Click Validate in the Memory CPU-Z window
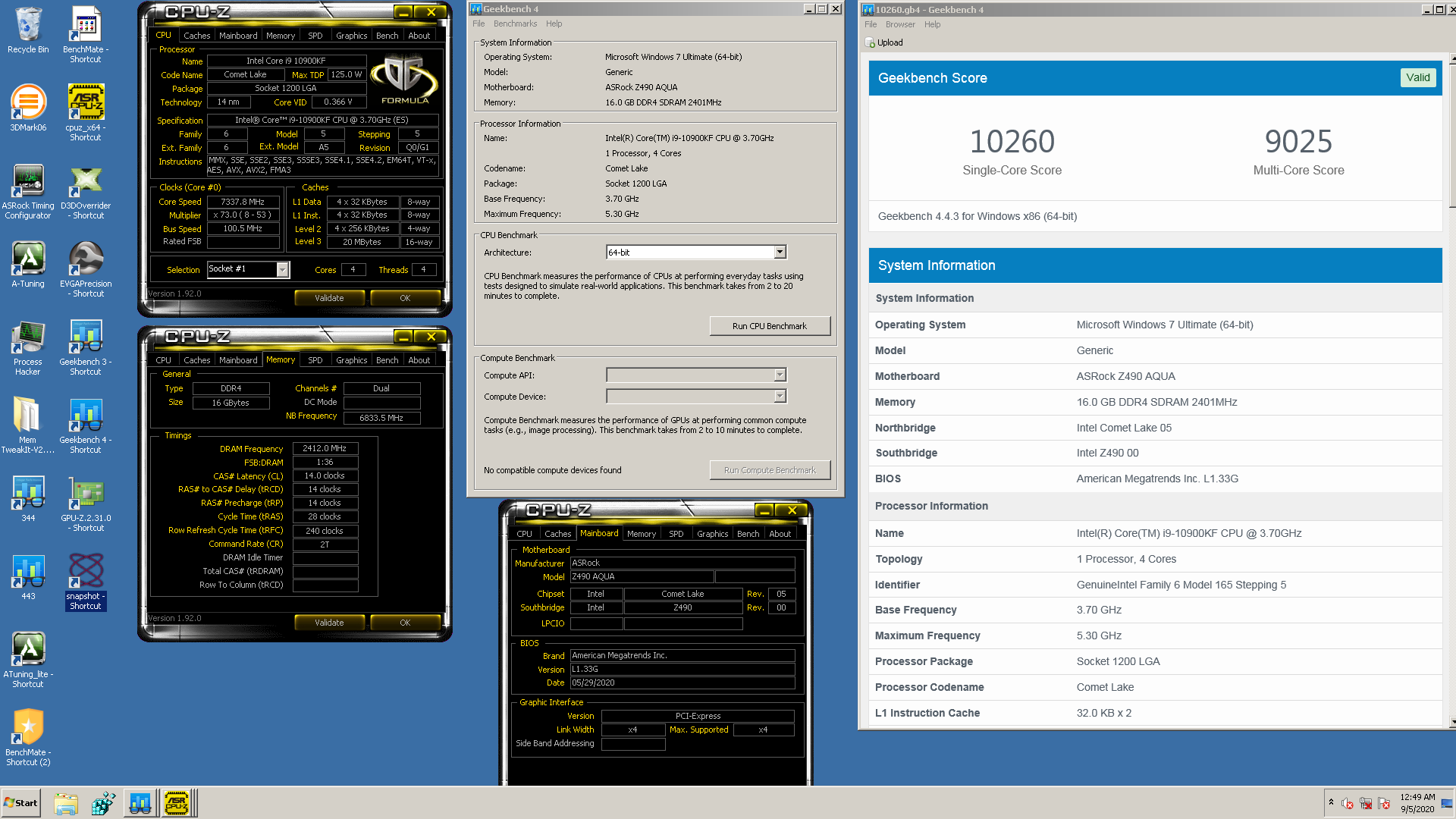 pos(329,623)
